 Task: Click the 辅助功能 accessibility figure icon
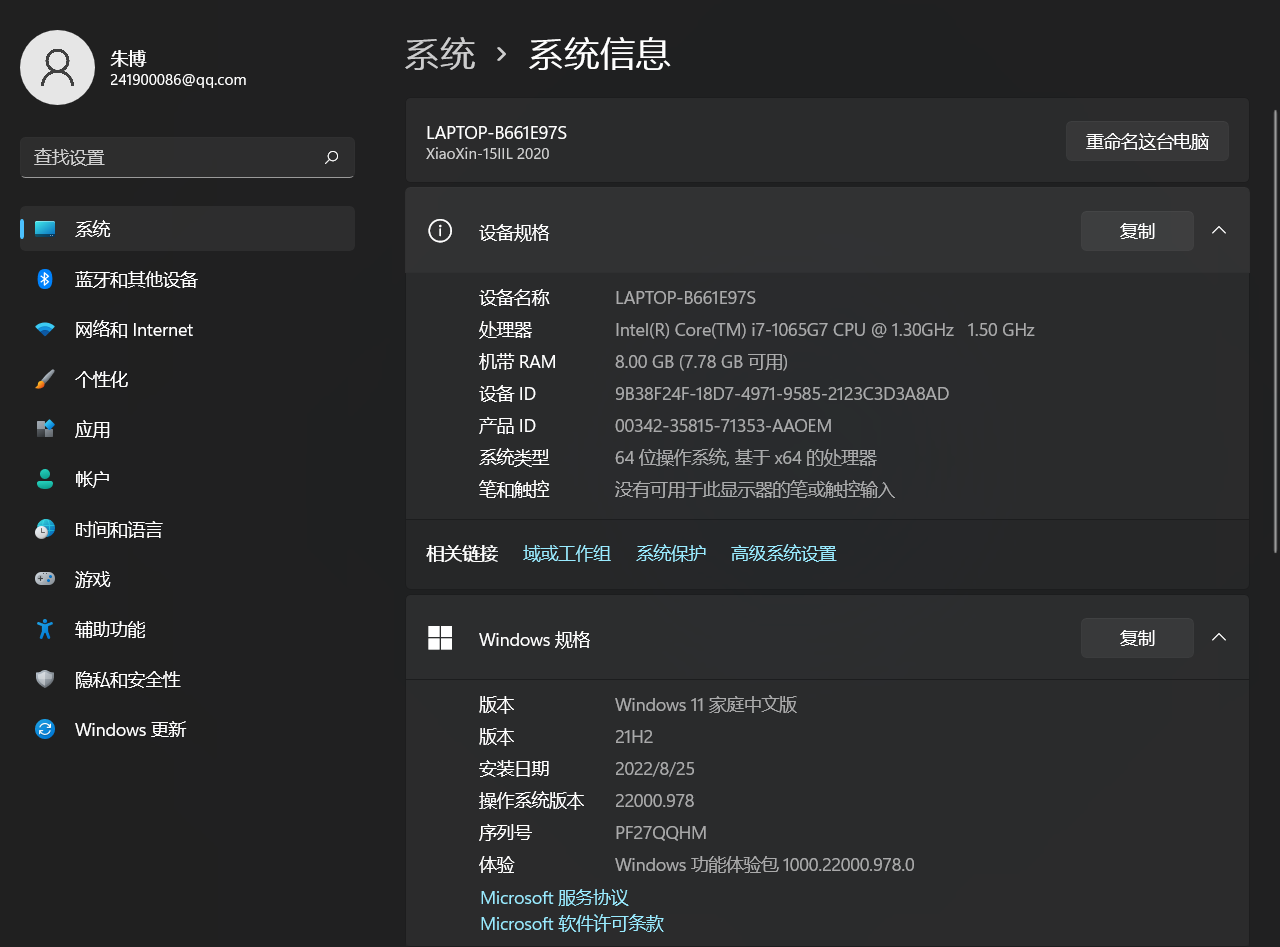point(45,629)
